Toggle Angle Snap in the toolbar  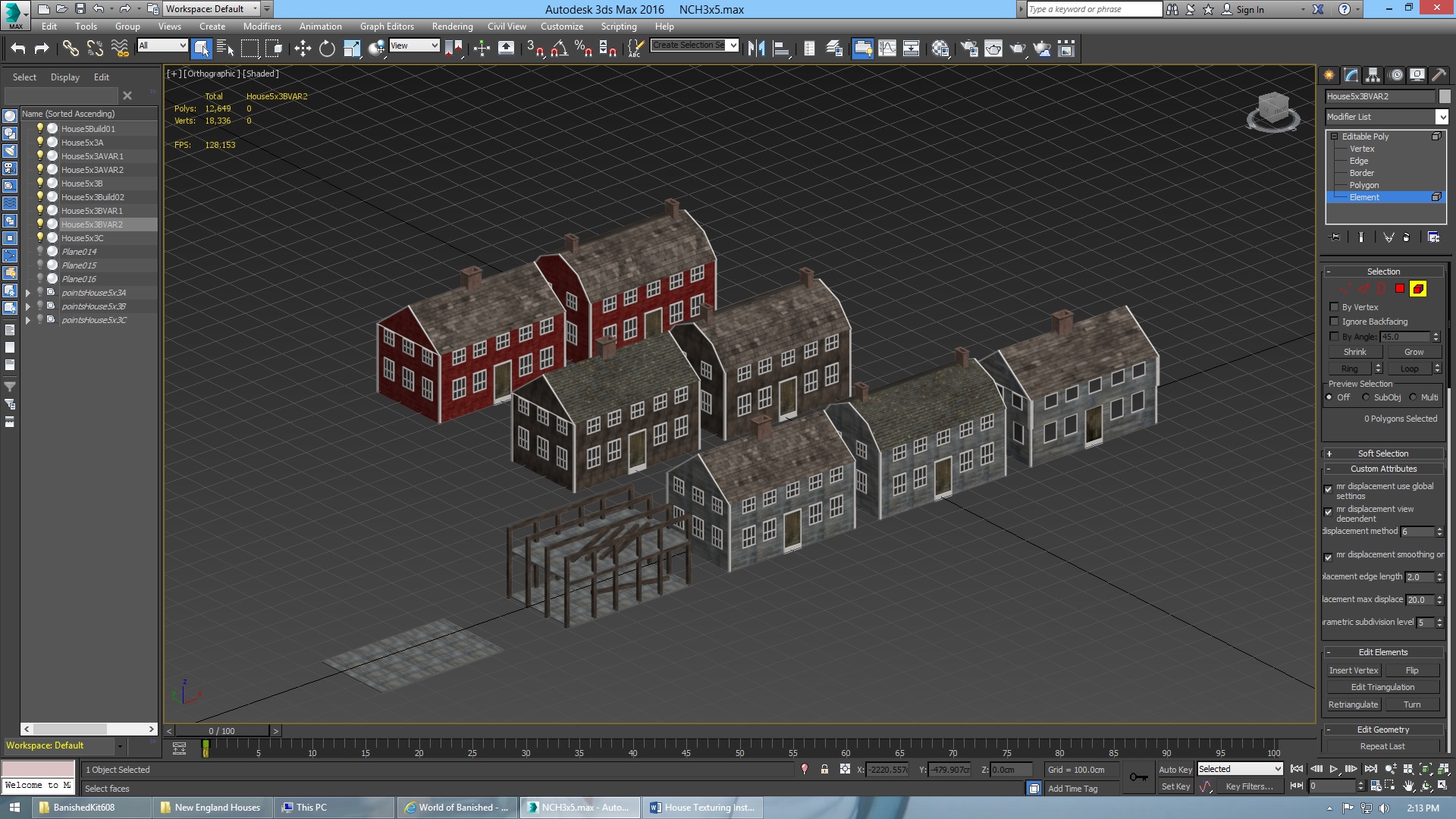pyautogui.click(x=559, y=49)
